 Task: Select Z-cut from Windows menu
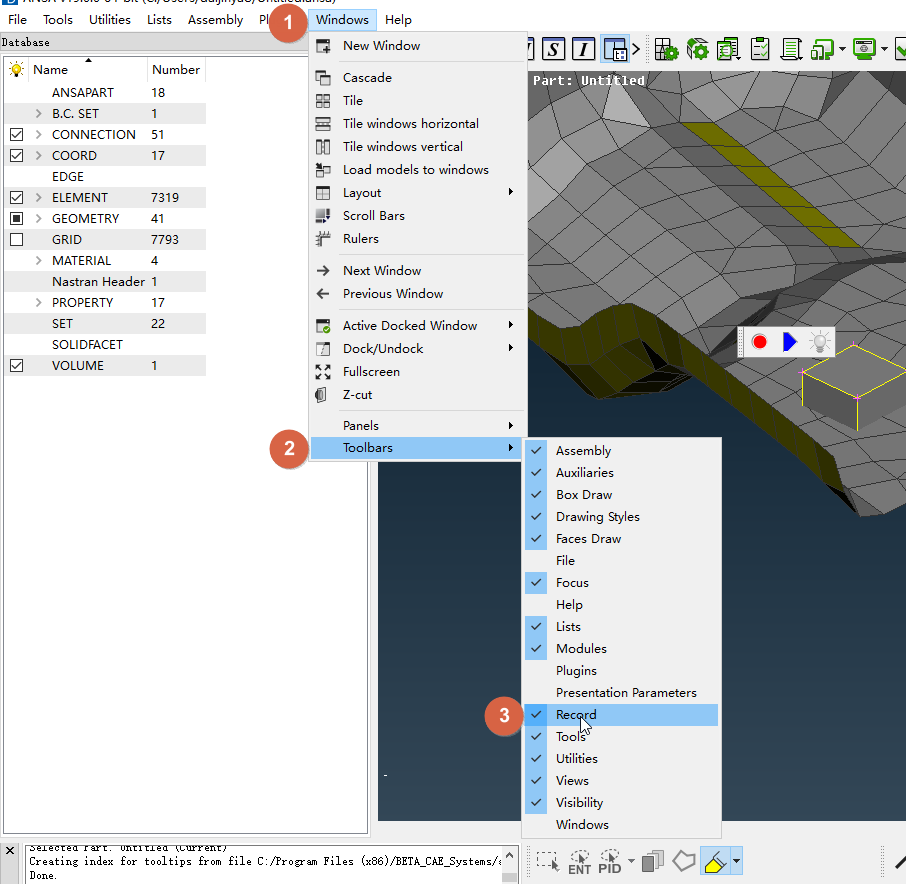point(418,395)
